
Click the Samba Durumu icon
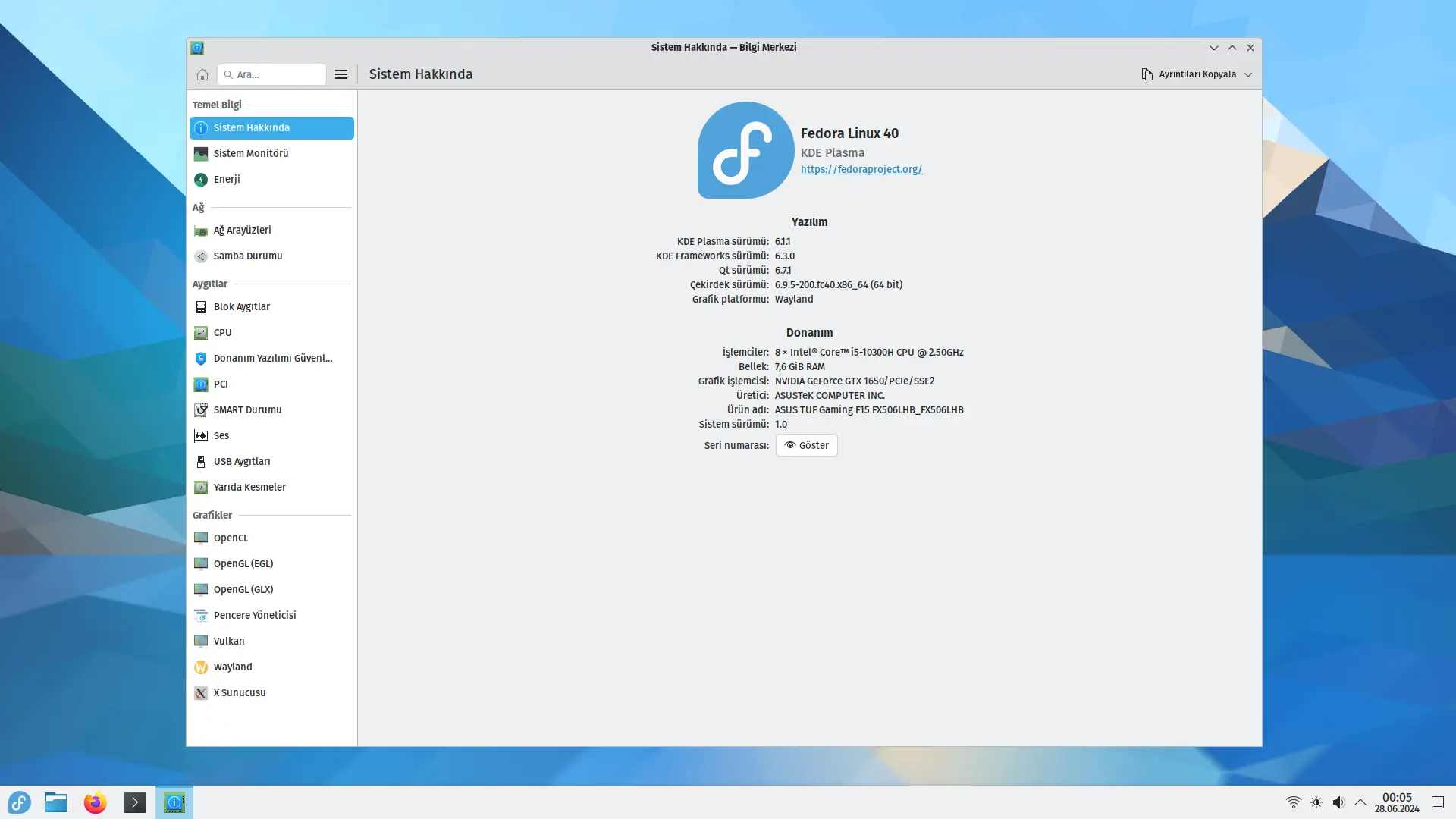point(201,256)
